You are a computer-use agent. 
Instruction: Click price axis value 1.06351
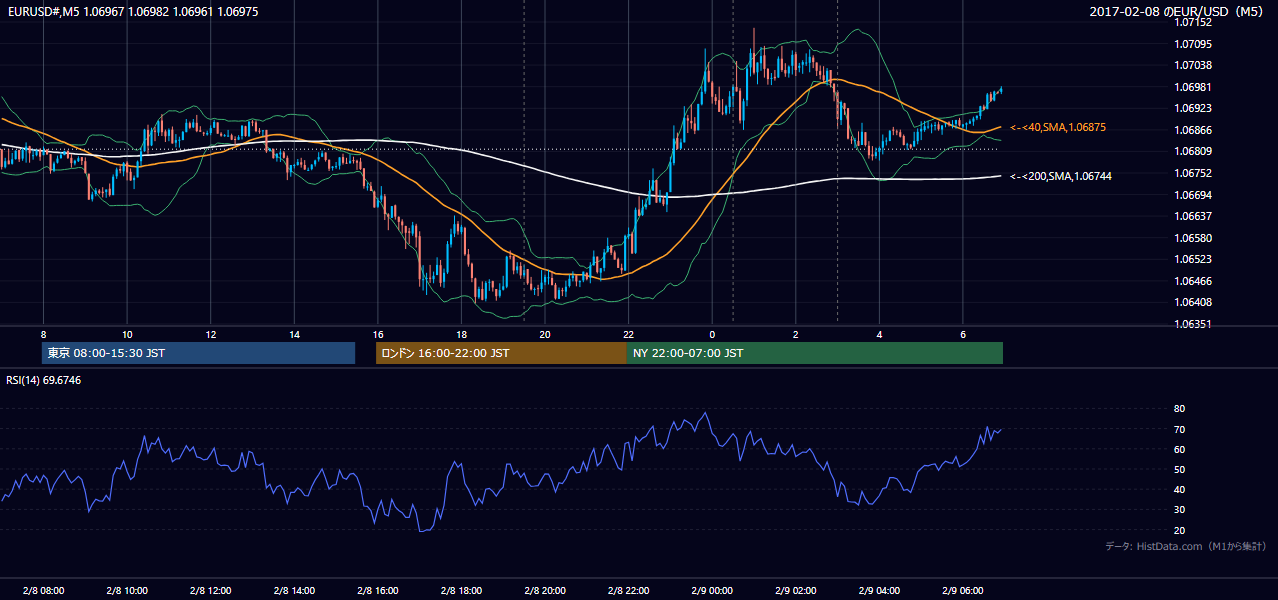point(1194,324)
